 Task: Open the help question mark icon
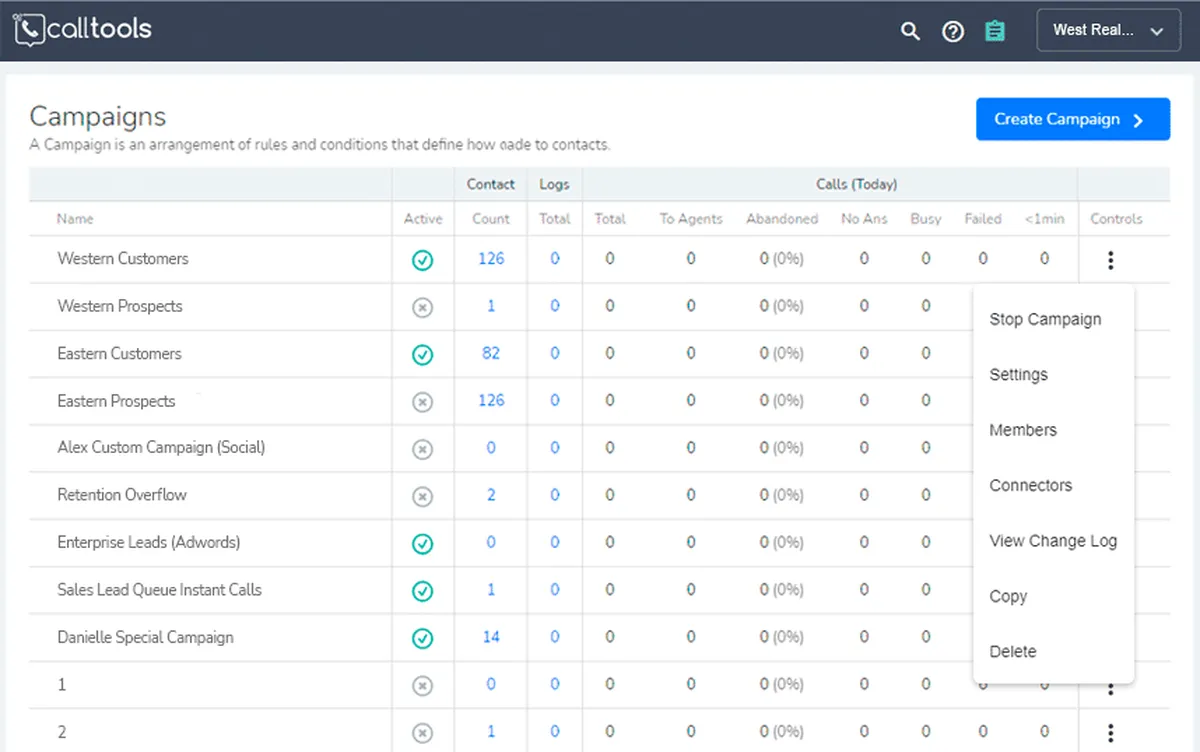pyautogui.click(x=953, y=31)
